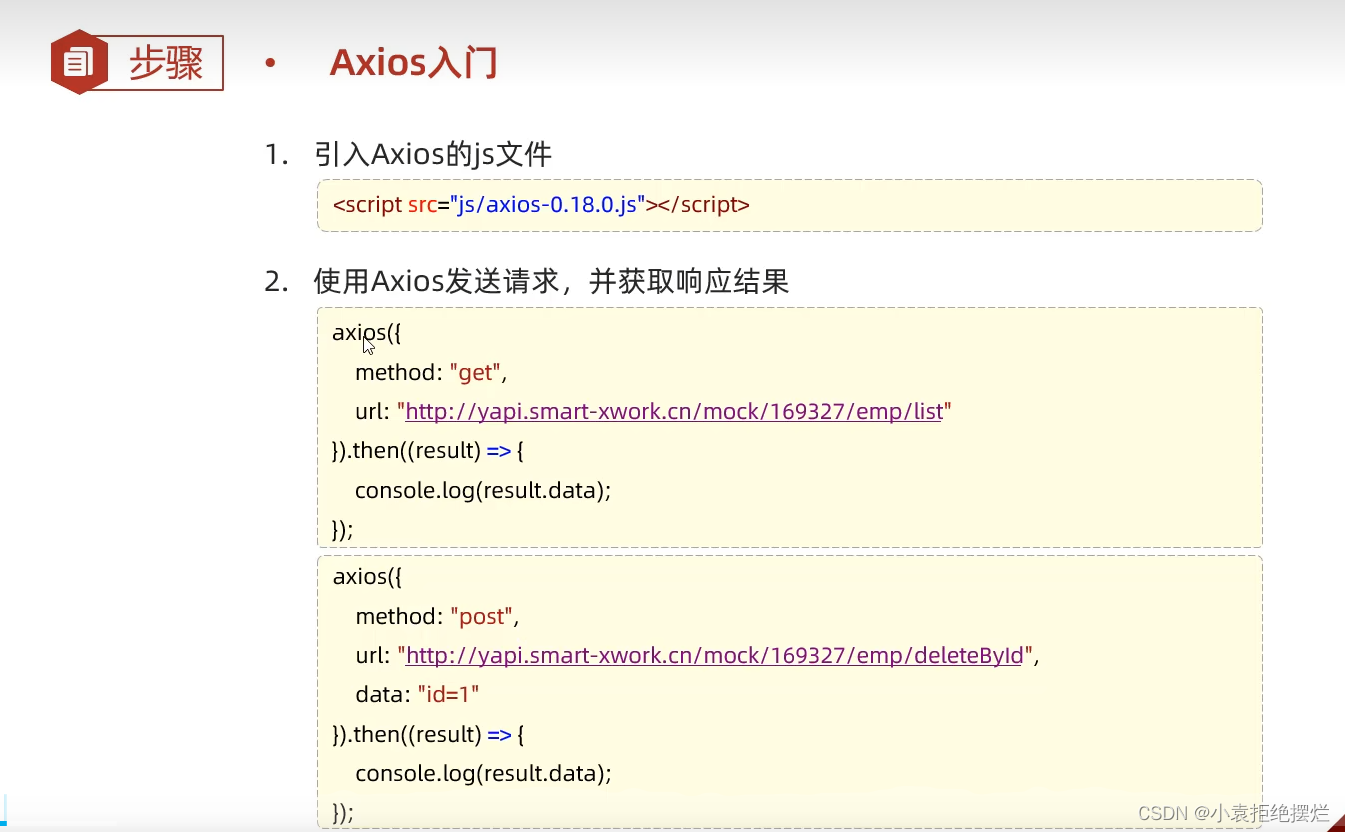
Task: Click method: "post" line
Action: [x=437, y=616]
